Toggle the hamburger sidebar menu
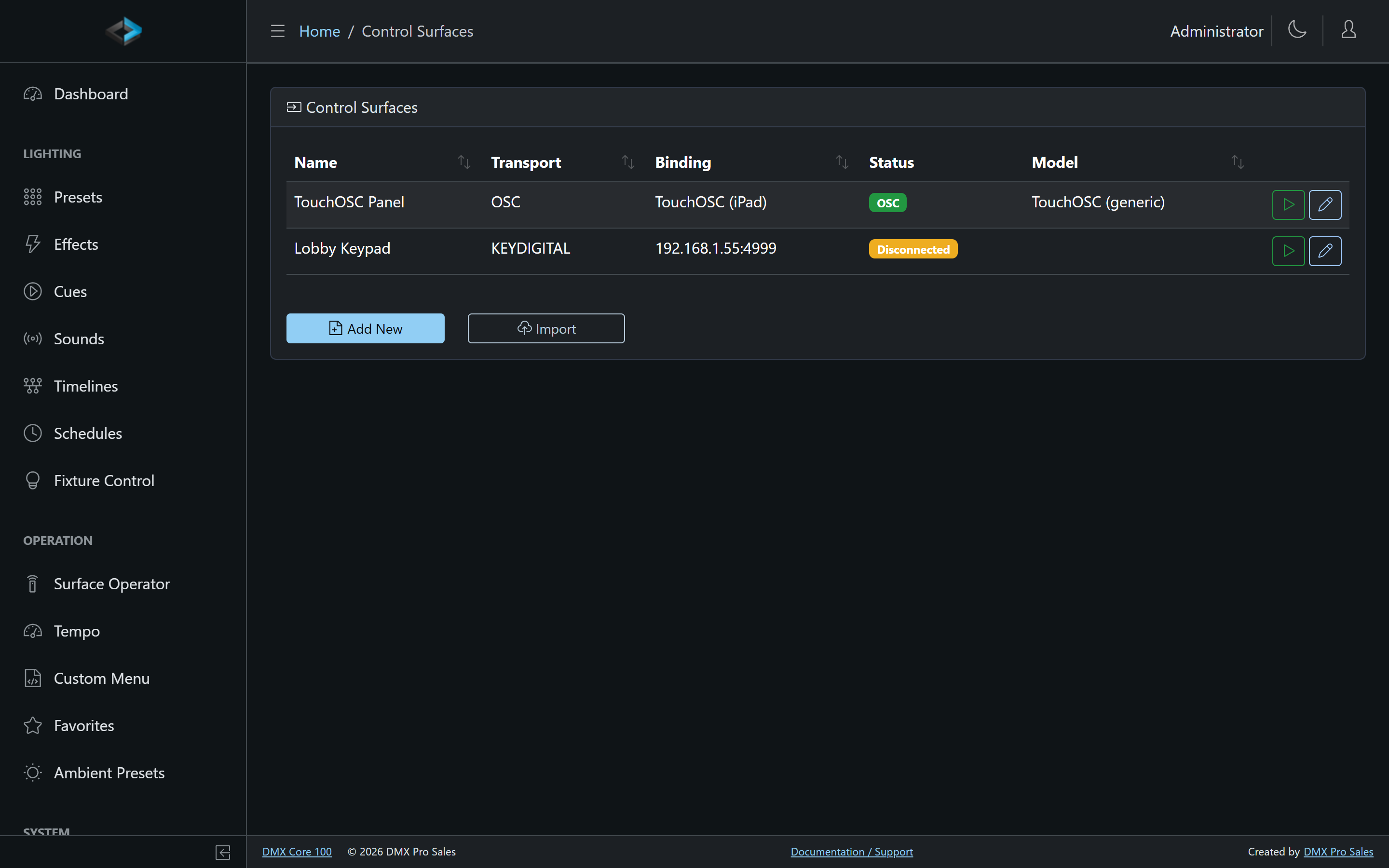 point(278,31)
